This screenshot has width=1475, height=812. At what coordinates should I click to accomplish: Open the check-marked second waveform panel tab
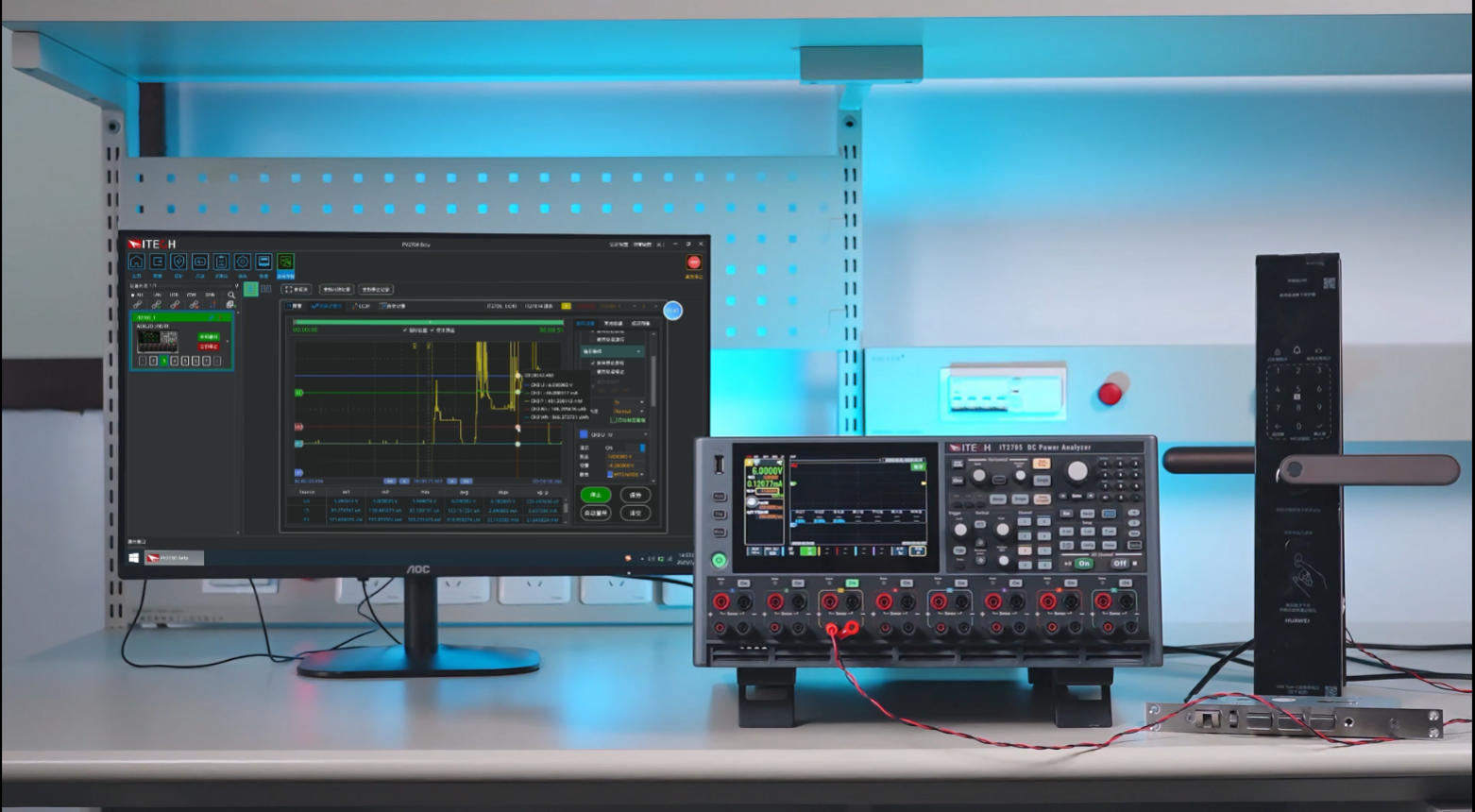point(328,306)
